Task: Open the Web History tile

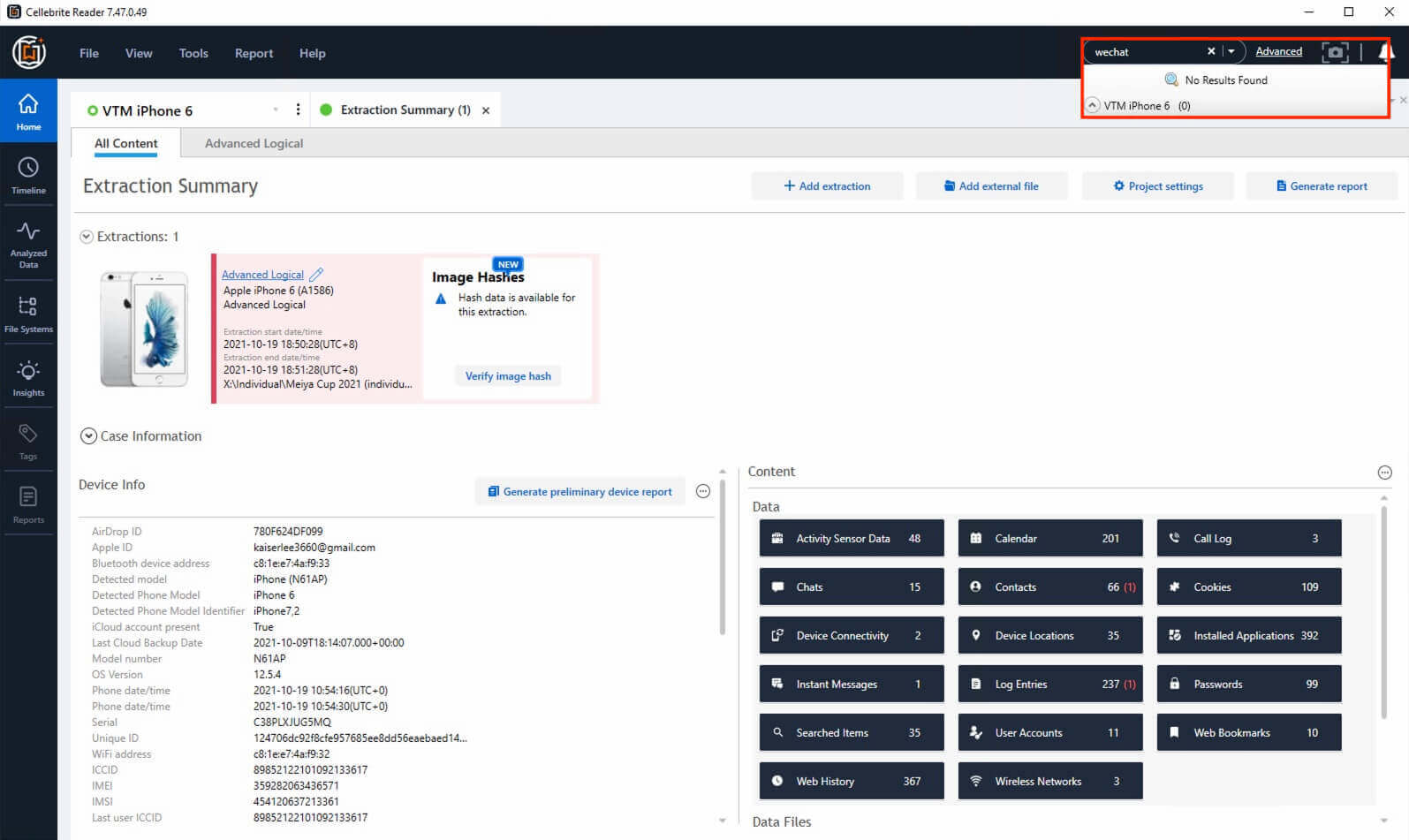Action: [852, 781]
